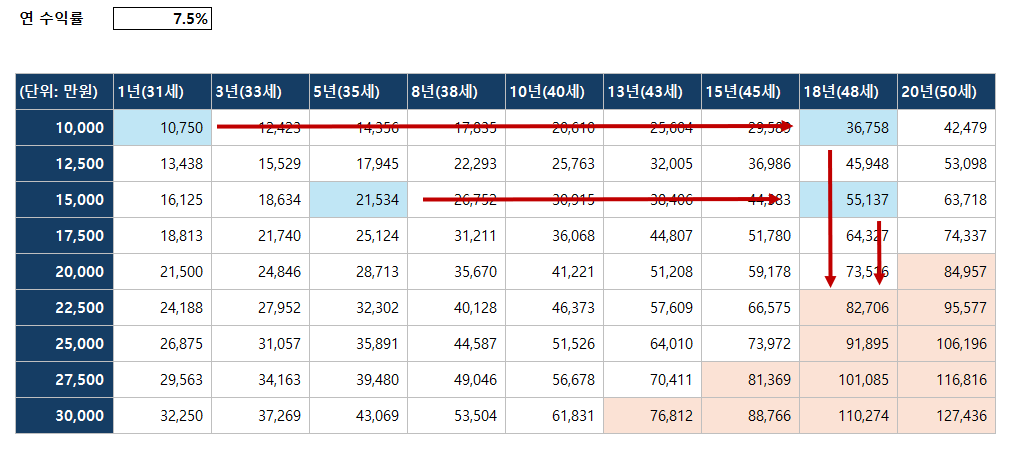Click the orange highlighted cell 76,812
Viewport: 1011px width, 449px height.
653,416
